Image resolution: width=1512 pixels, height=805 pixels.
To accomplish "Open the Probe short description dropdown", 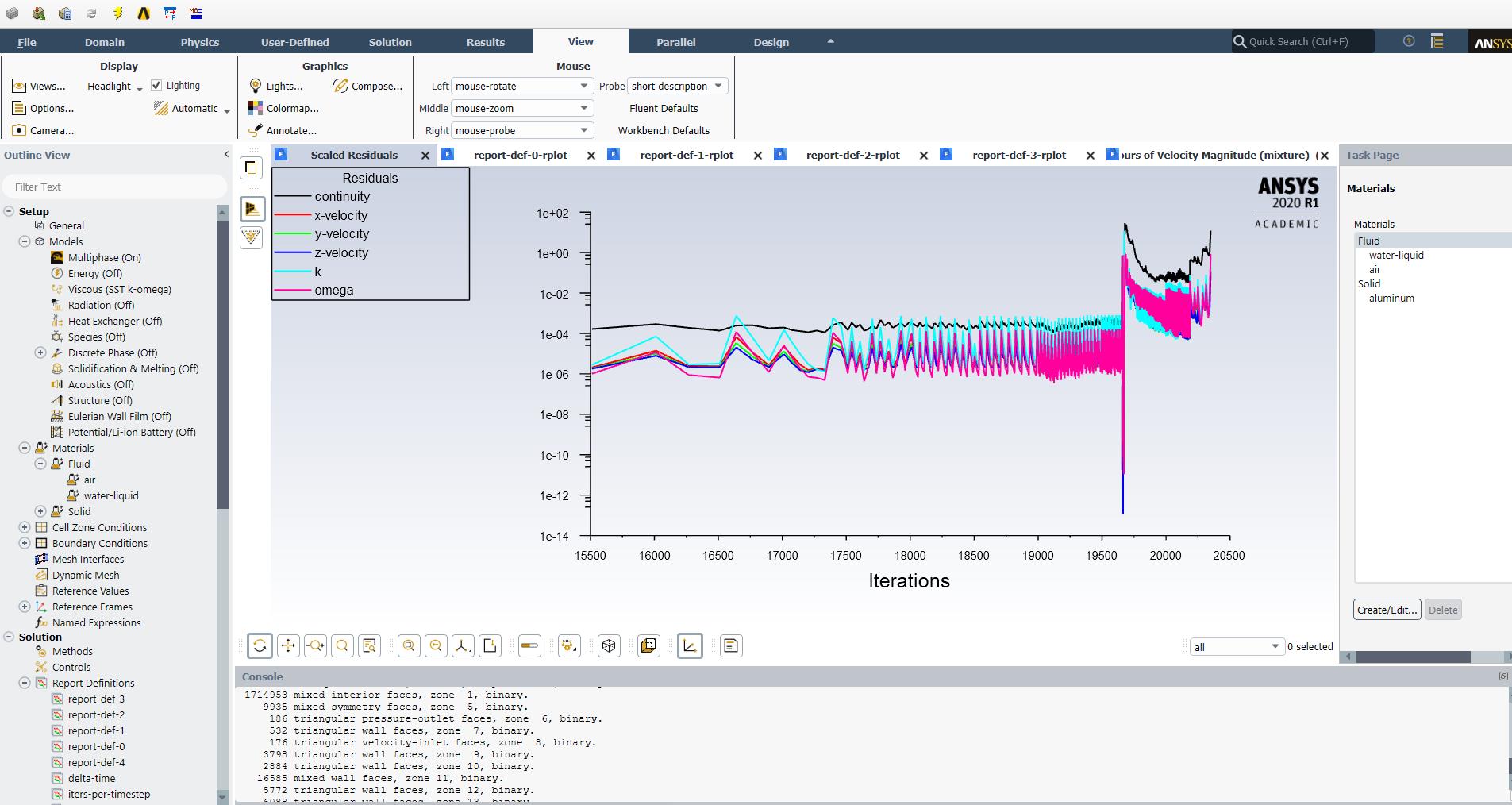I will pos(677,86).
